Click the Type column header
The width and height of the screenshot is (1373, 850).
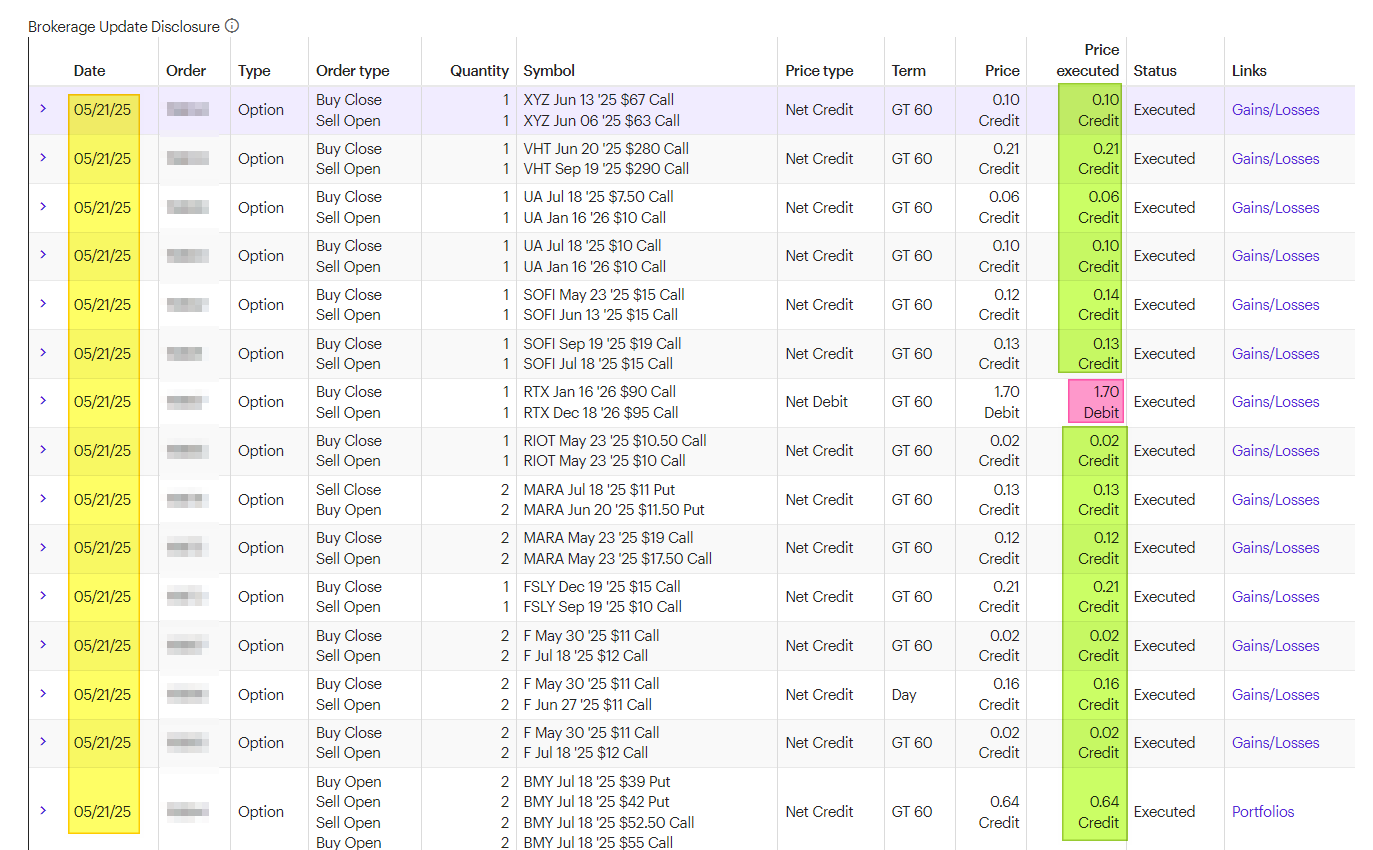click(254, 71)
